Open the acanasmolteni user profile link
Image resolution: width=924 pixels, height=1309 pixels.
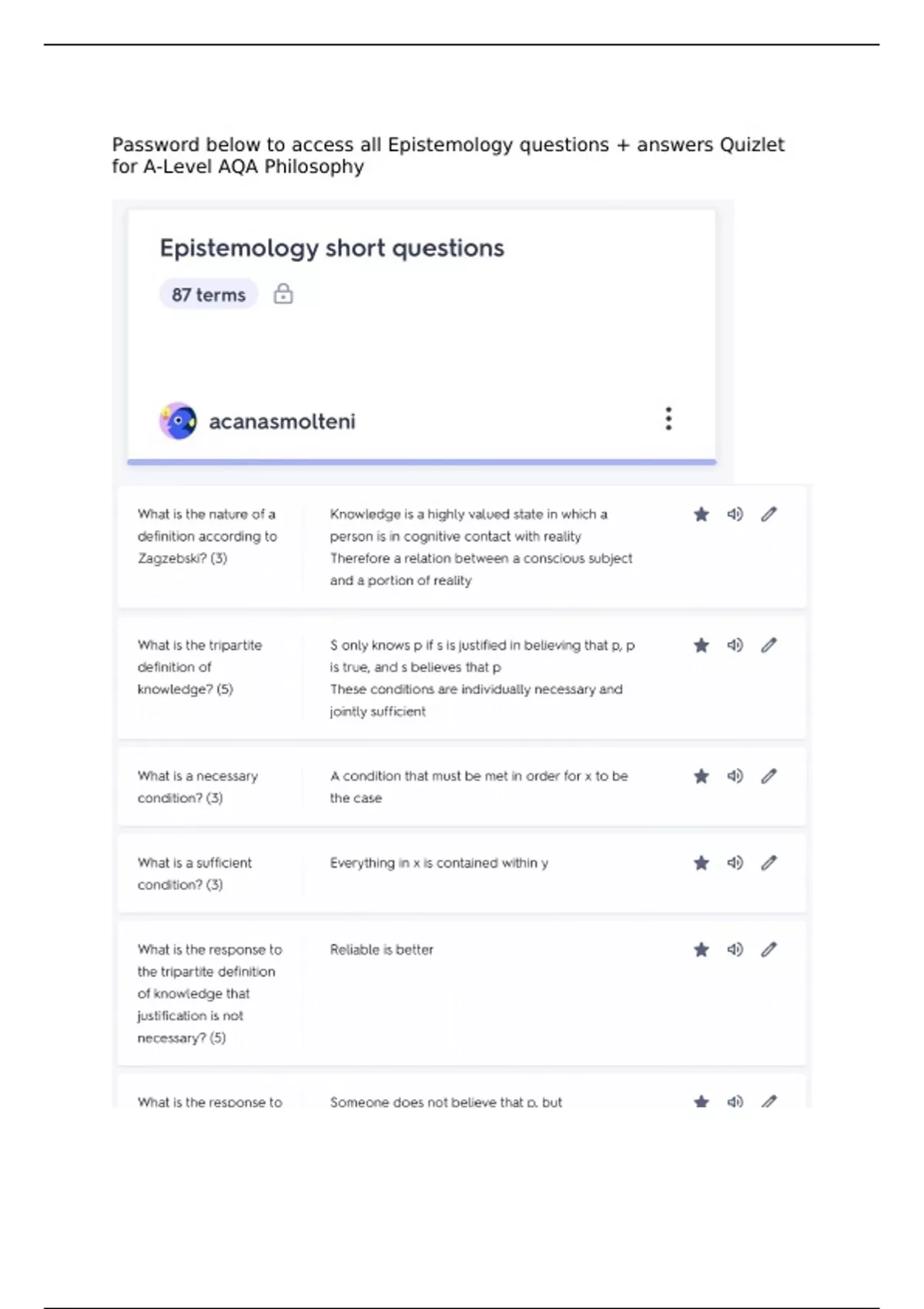(282, 422)
